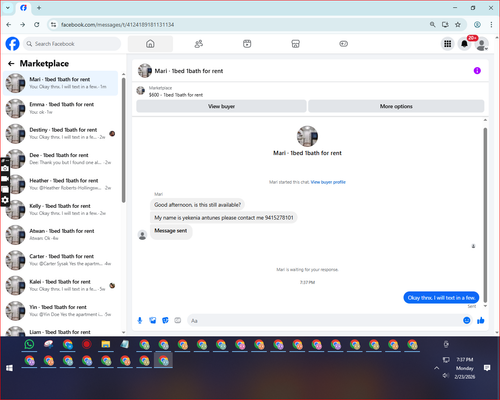Click the Aa message input field

pos(325,321)
